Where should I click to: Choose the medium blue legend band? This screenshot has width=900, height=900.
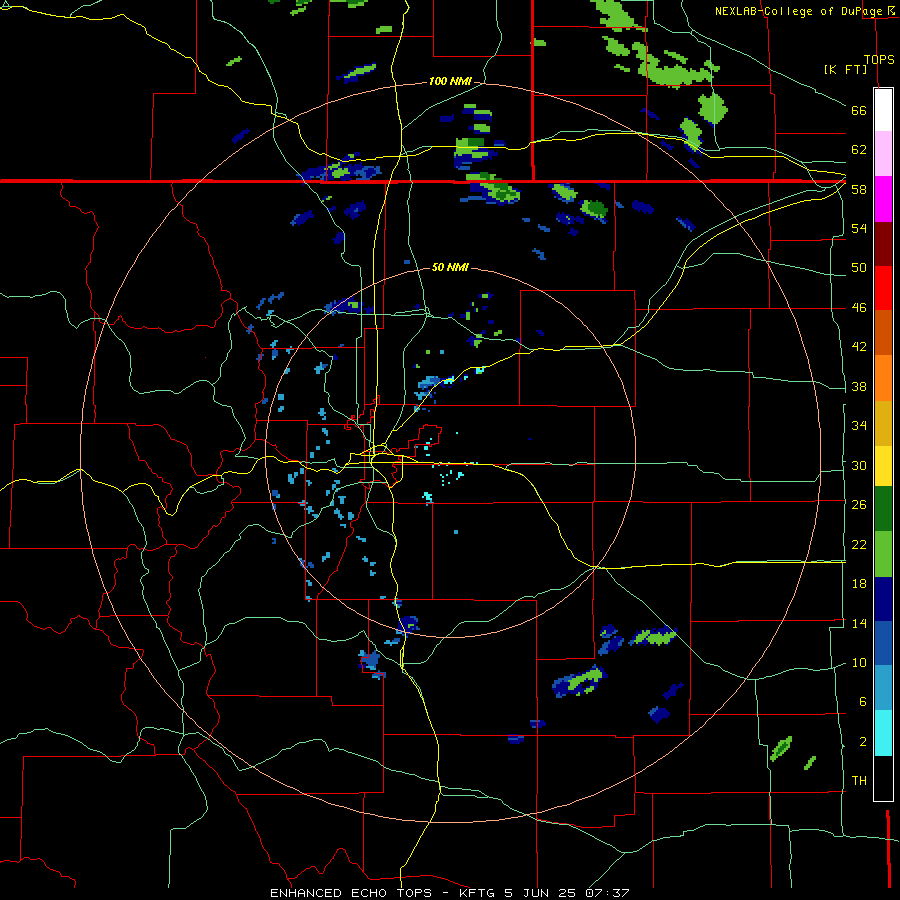pyautogui.click(x=883, y=643)
